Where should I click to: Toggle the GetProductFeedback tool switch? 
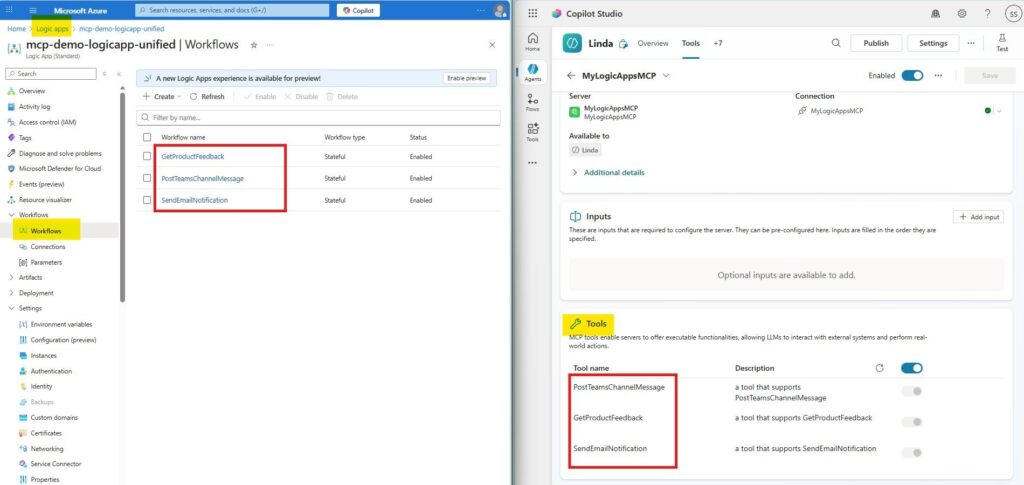pos(912,422)
